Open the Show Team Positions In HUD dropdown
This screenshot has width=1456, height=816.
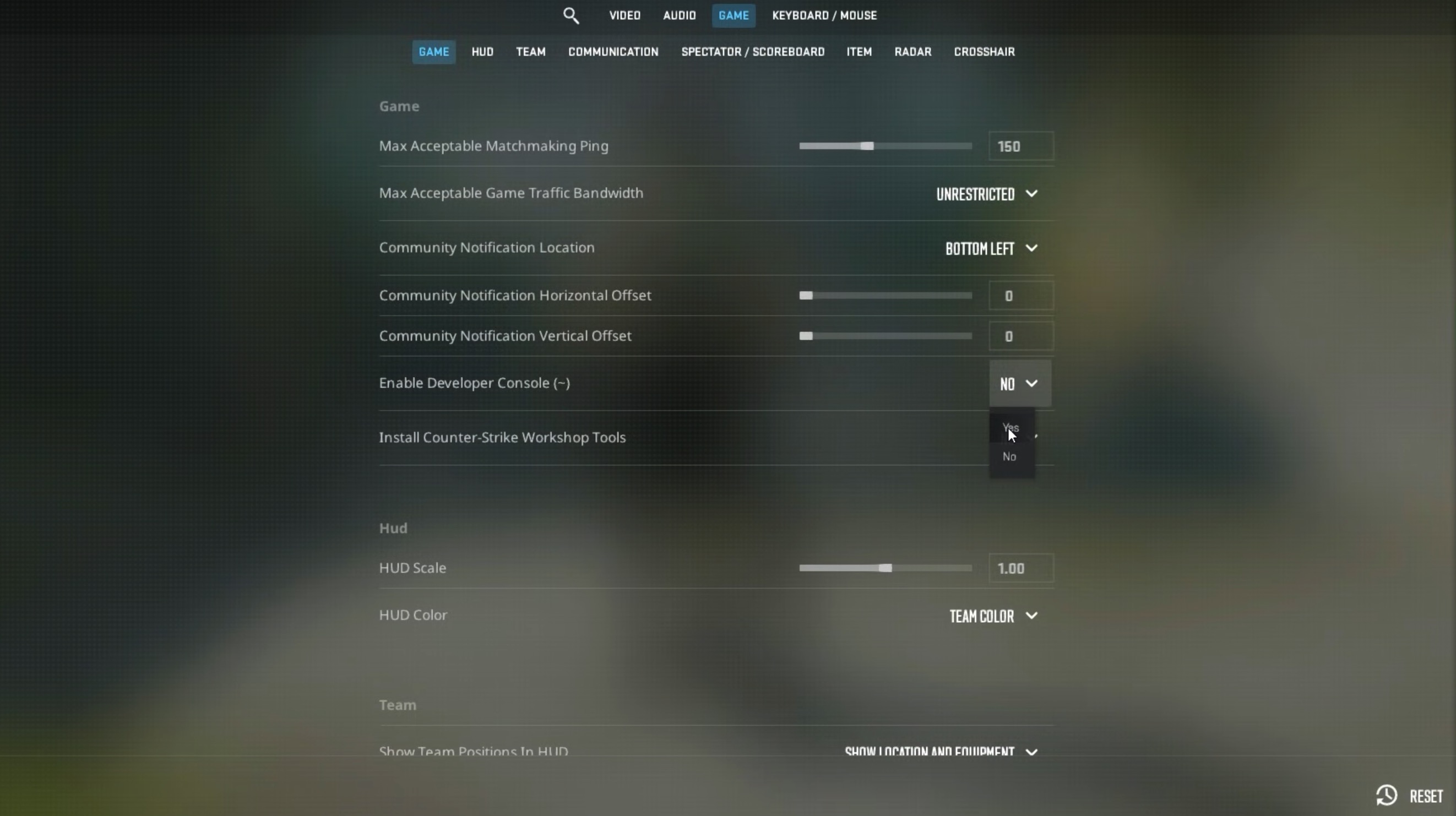click(x=941, y=752)
